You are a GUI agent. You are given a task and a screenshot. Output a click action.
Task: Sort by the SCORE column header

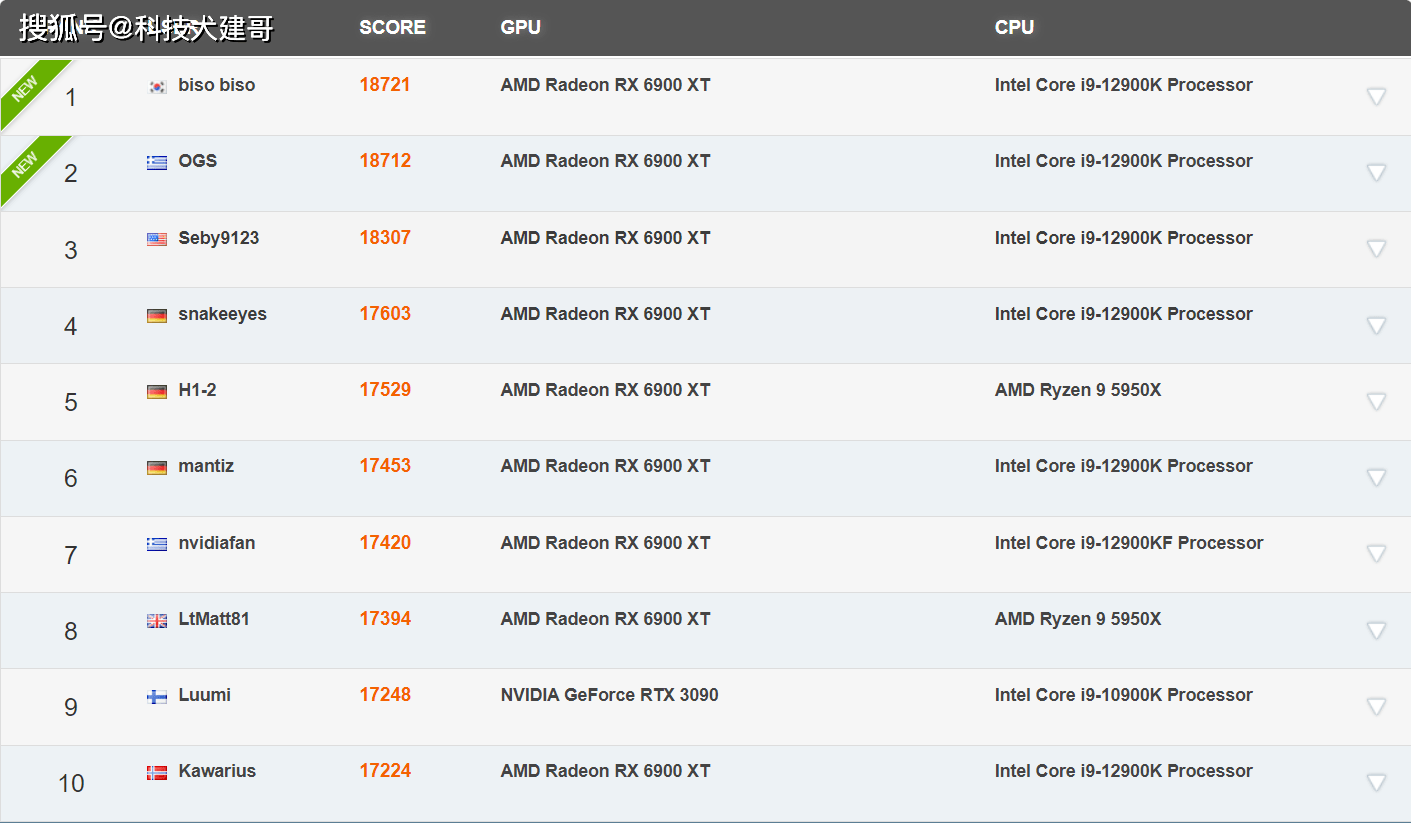point(392,27)
